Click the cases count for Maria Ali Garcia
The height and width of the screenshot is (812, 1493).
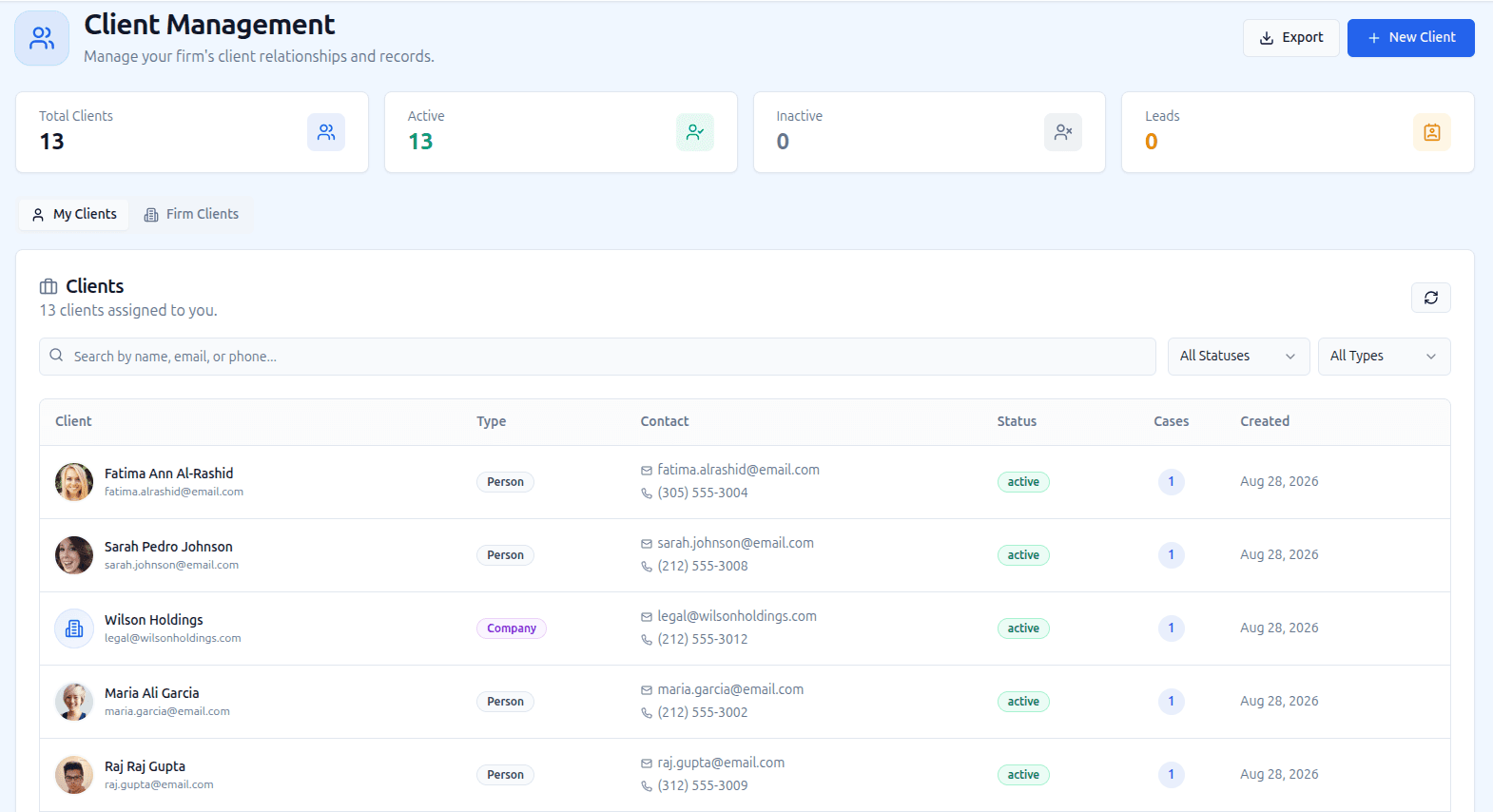pos(1171,702)
